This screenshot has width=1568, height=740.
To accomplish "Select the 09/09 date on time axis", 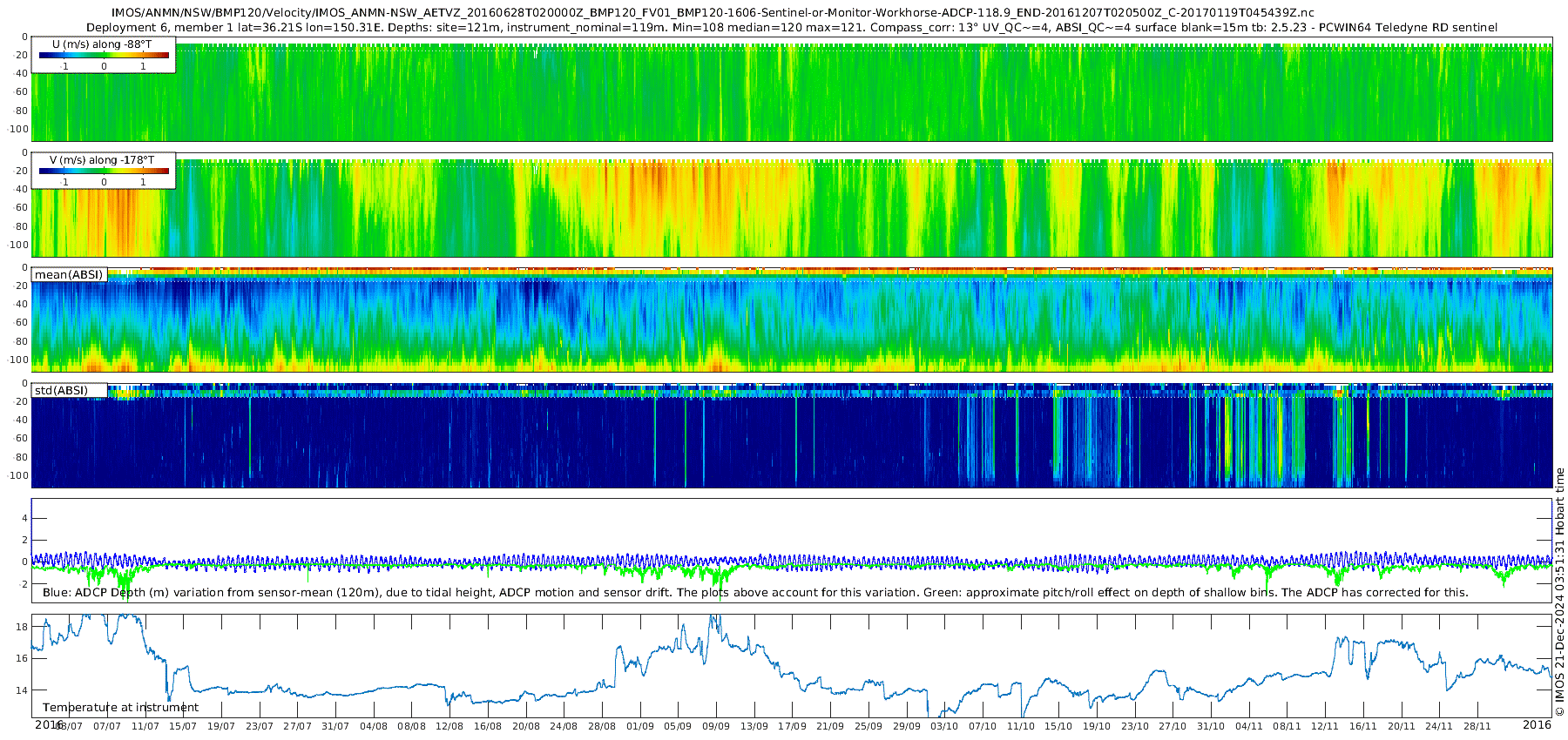I will coord(716,726).
